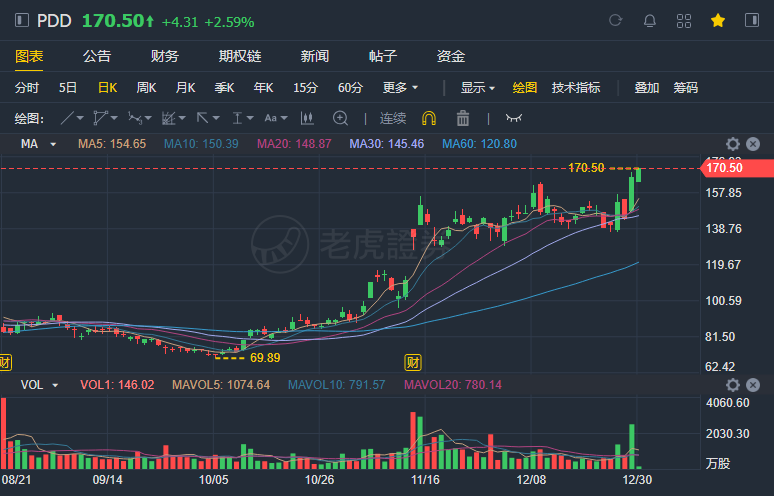Viewport: 774px width, 496px height.
Task: Open the line tool dropdown arrow
Action: [80, 118]
